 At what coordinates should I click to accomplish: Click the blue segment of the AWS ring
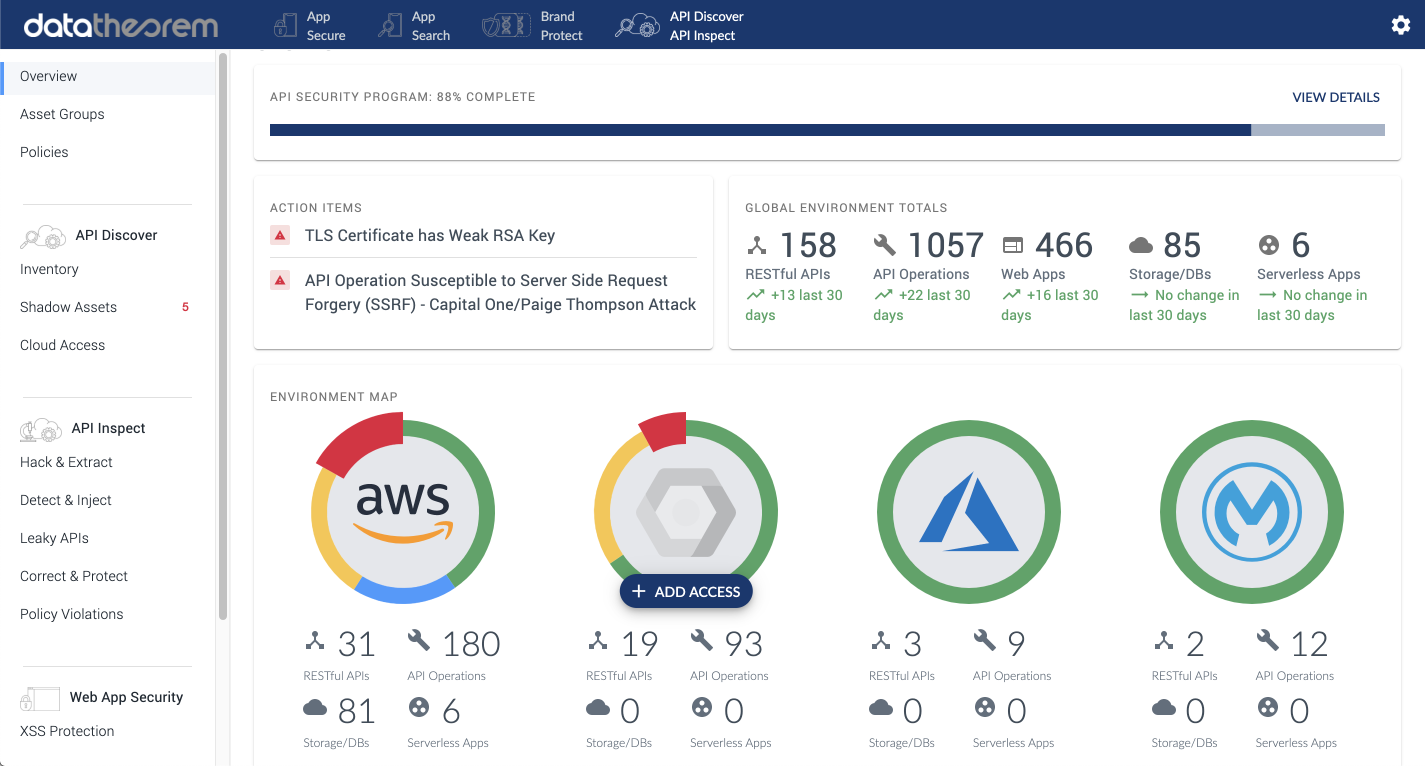[406, 591]
